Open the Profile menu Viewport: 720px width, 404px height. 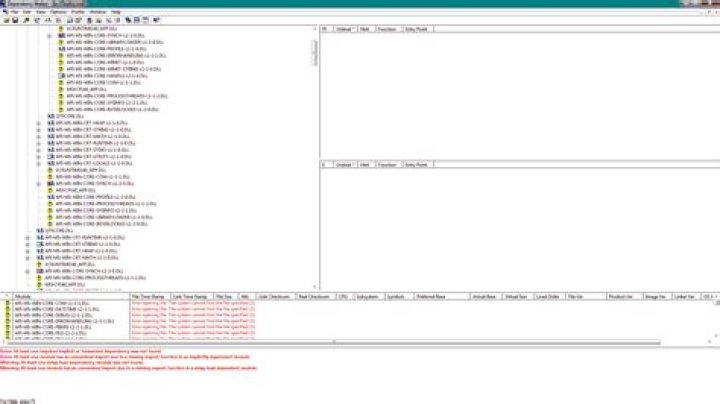pos(78,12)
